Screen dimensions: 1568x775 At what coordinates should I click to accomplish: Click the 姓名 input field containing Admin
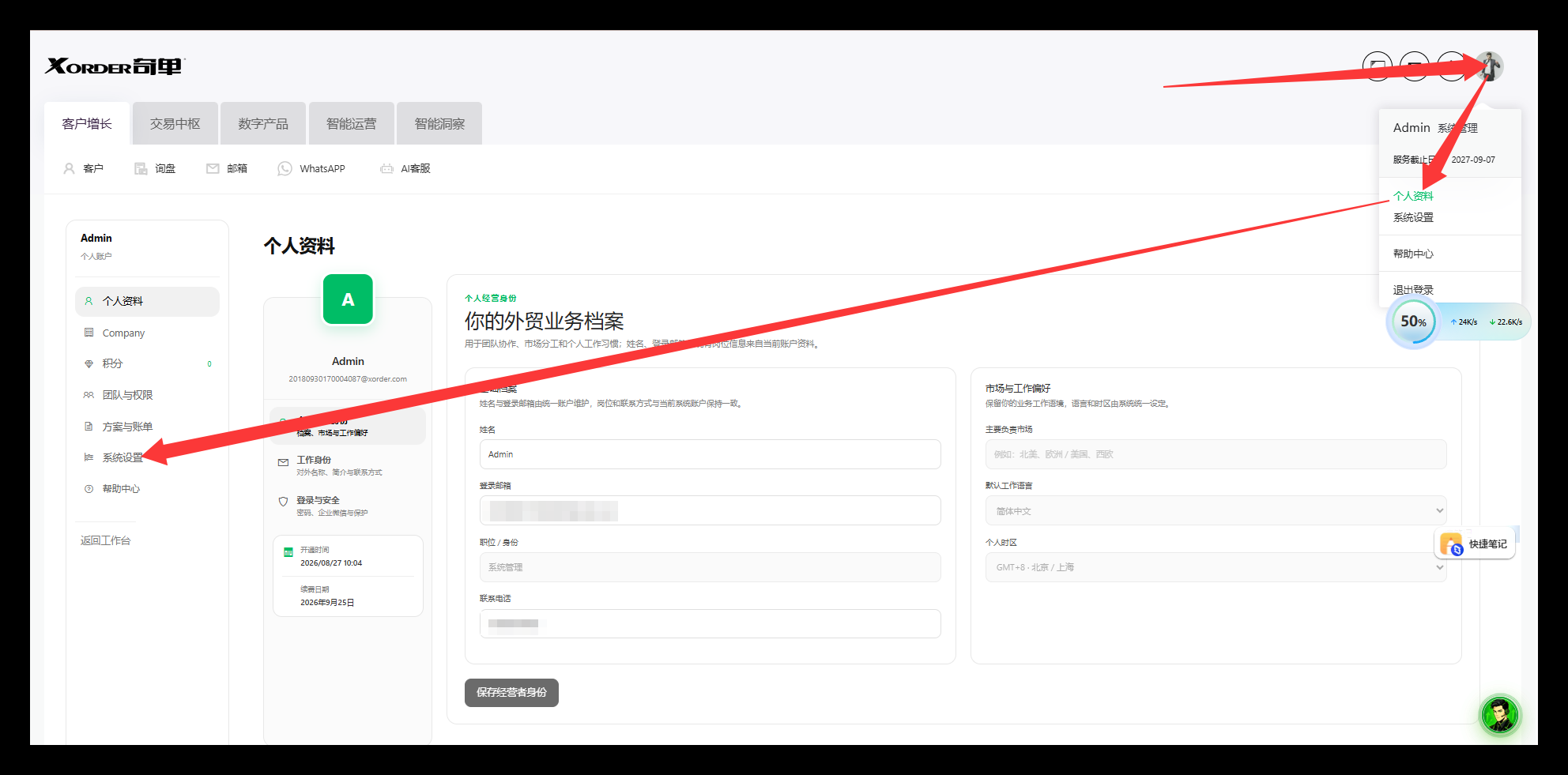coord(710,454)
